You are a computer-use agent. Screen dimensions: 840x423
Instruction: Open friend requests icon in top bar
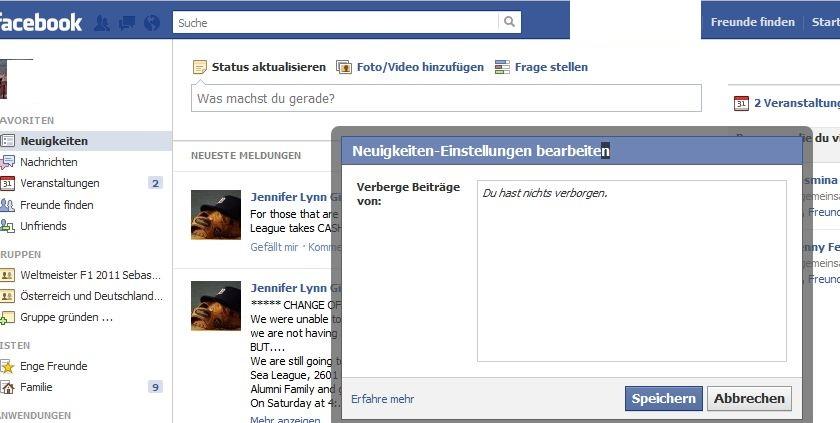point(102,23)
